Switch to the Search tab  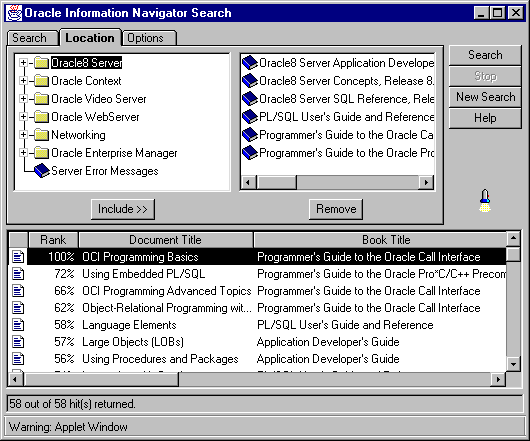tap(32, 38)
